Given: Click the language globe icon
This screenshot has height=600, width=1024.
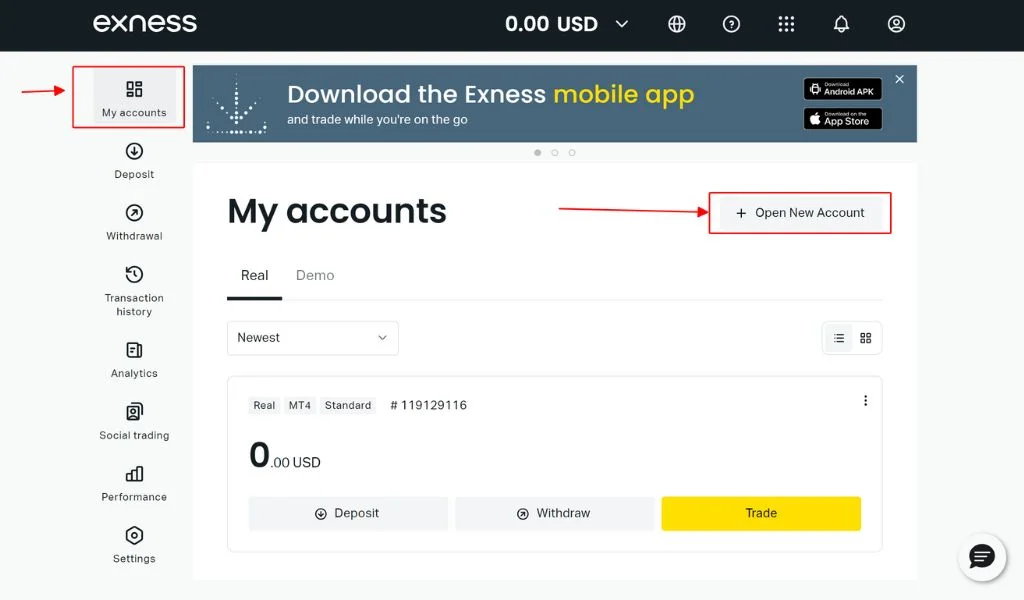Looking at the screenshot, I should [x=676, y=23].
